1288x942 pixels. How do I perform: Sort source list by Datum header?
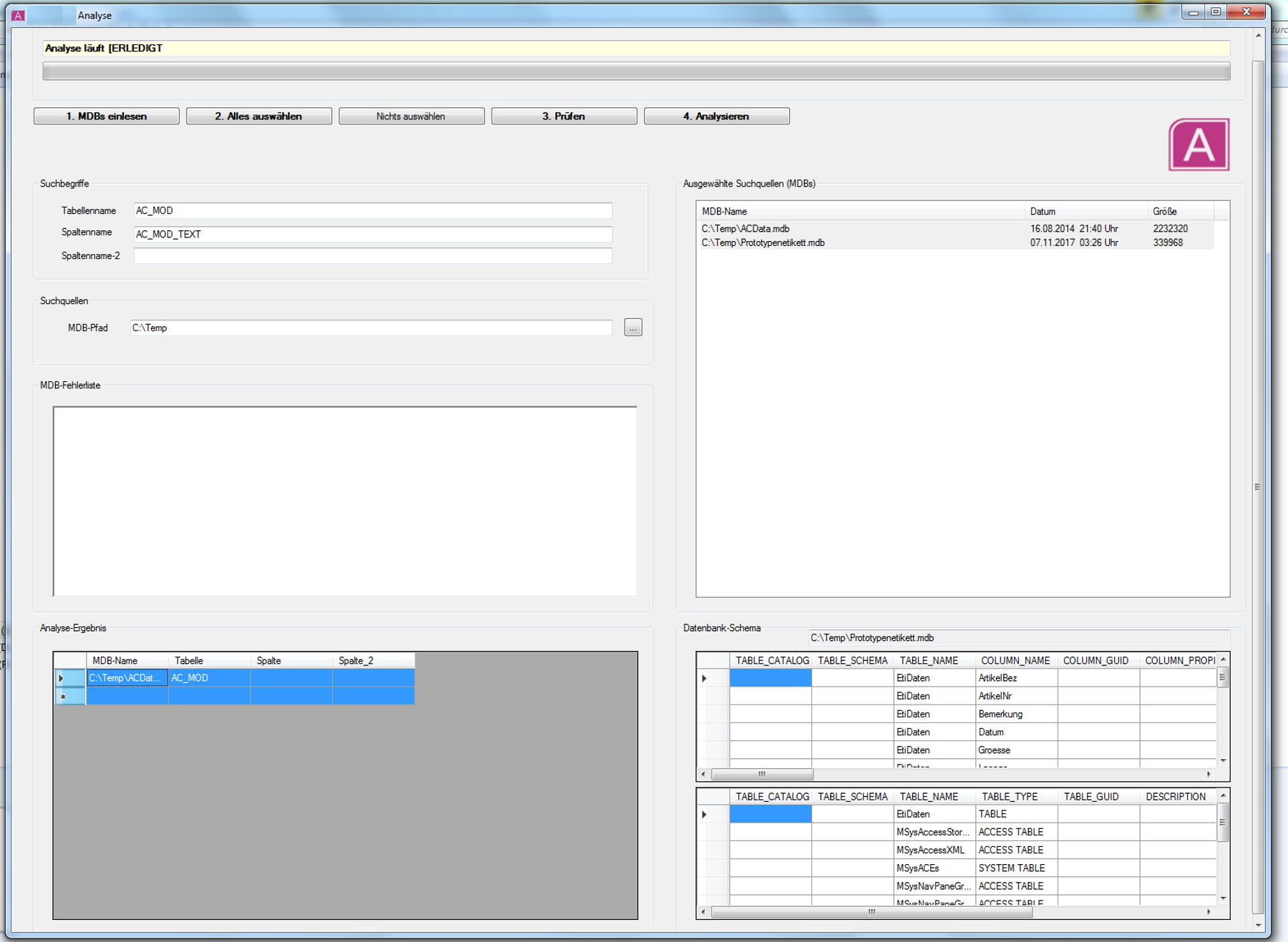click(x=1085, y=211)
